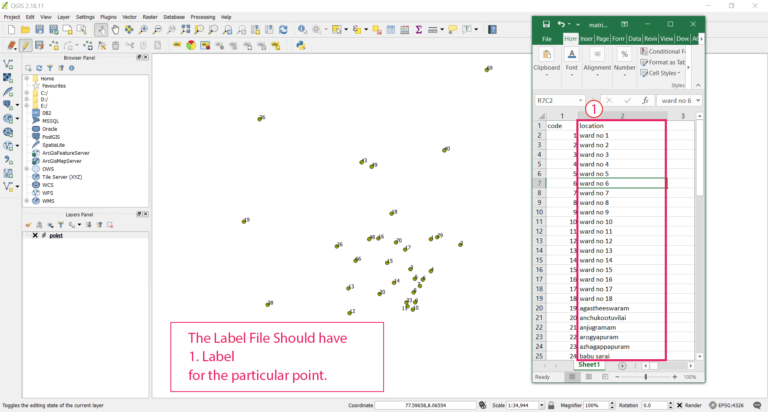Screen dimensions: 768x412
Task: Click the Excel Save icon in title bar
Action: pos(546,23)
